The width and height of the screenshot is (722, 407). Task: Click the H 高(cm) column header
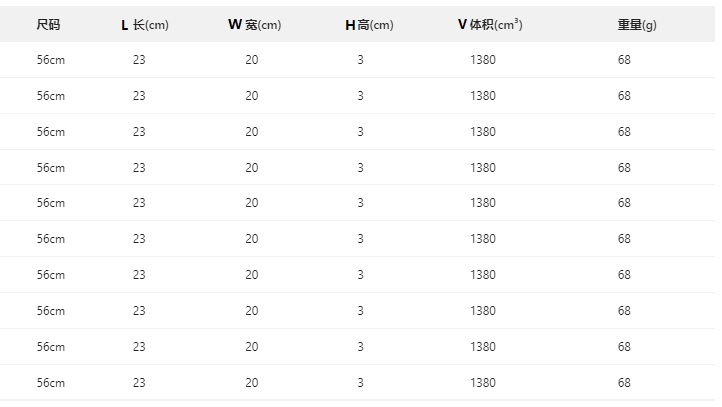click(368, 25)
